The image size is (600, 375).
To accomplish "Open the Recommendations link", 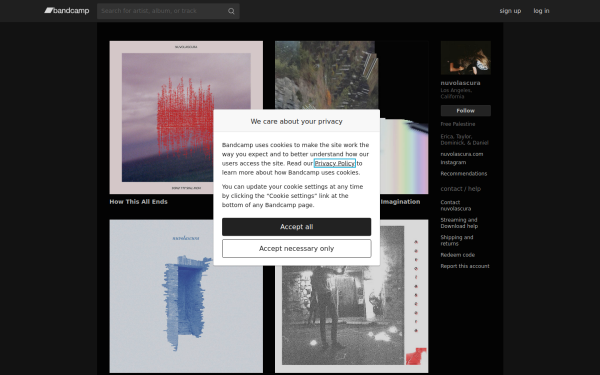I will click(464, 174).
